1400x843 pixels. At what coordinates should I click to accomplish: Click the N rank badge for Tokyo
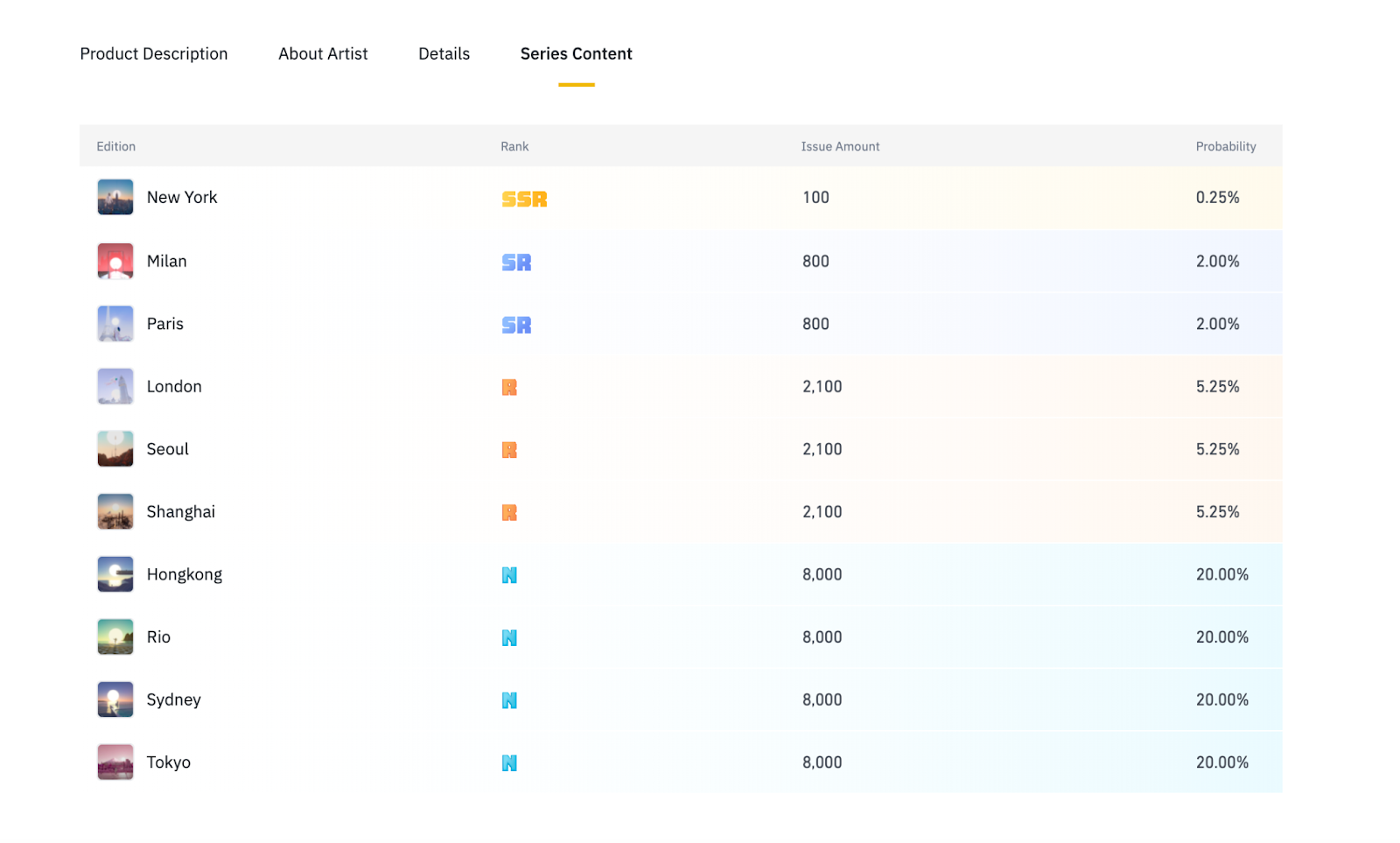pyautogui.click(x=509, y=763)
